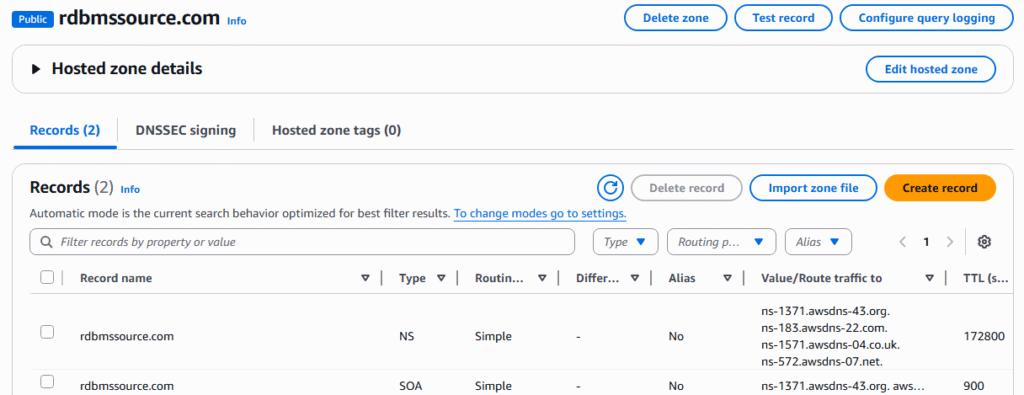This screenshot has width=1024, height=395.
Task: Open the Routing policy filter dropdown
Action: (x=721, y=242)
